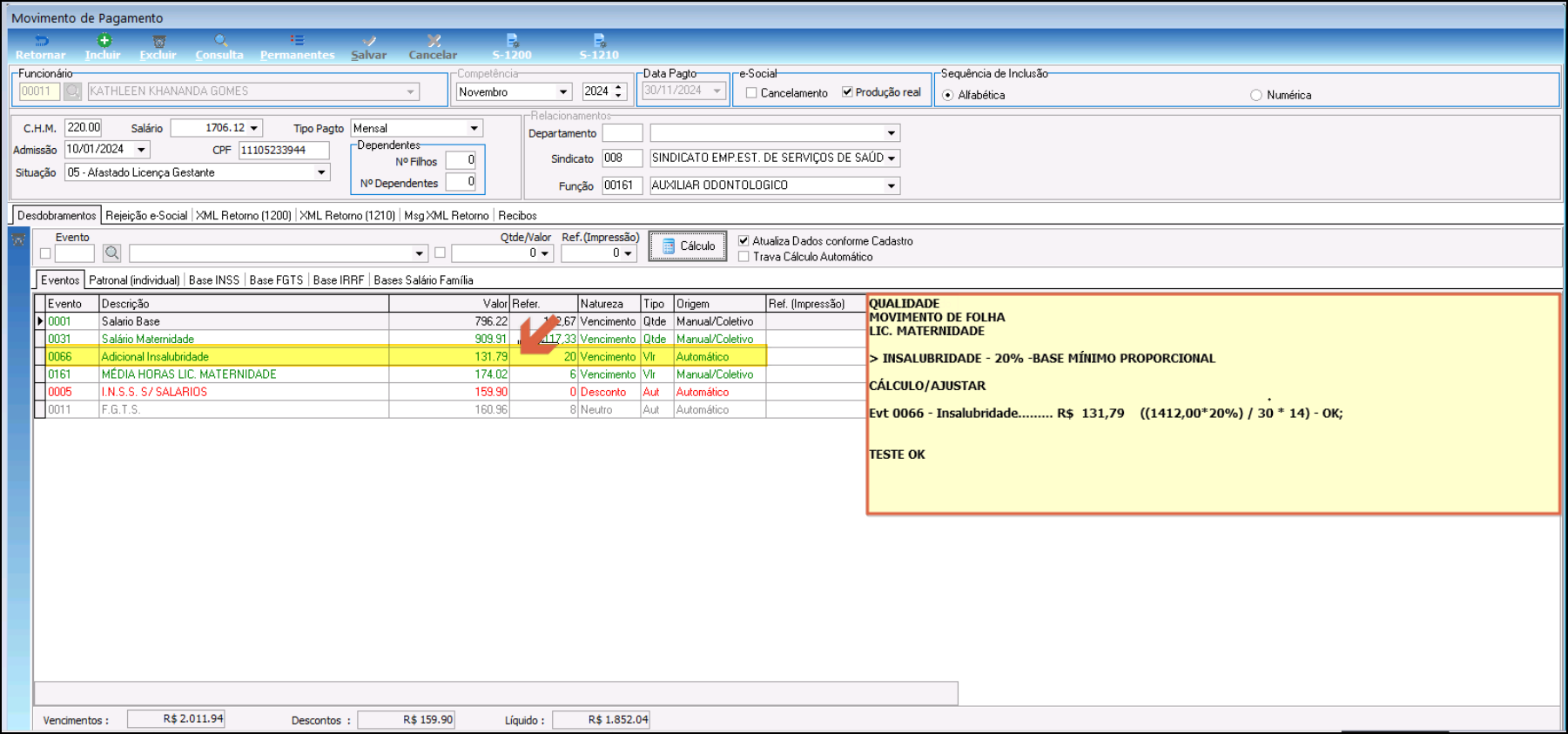Select the Numérica radio option
This screenshot has height=734, width=1568.
(x=1256, y=95)
